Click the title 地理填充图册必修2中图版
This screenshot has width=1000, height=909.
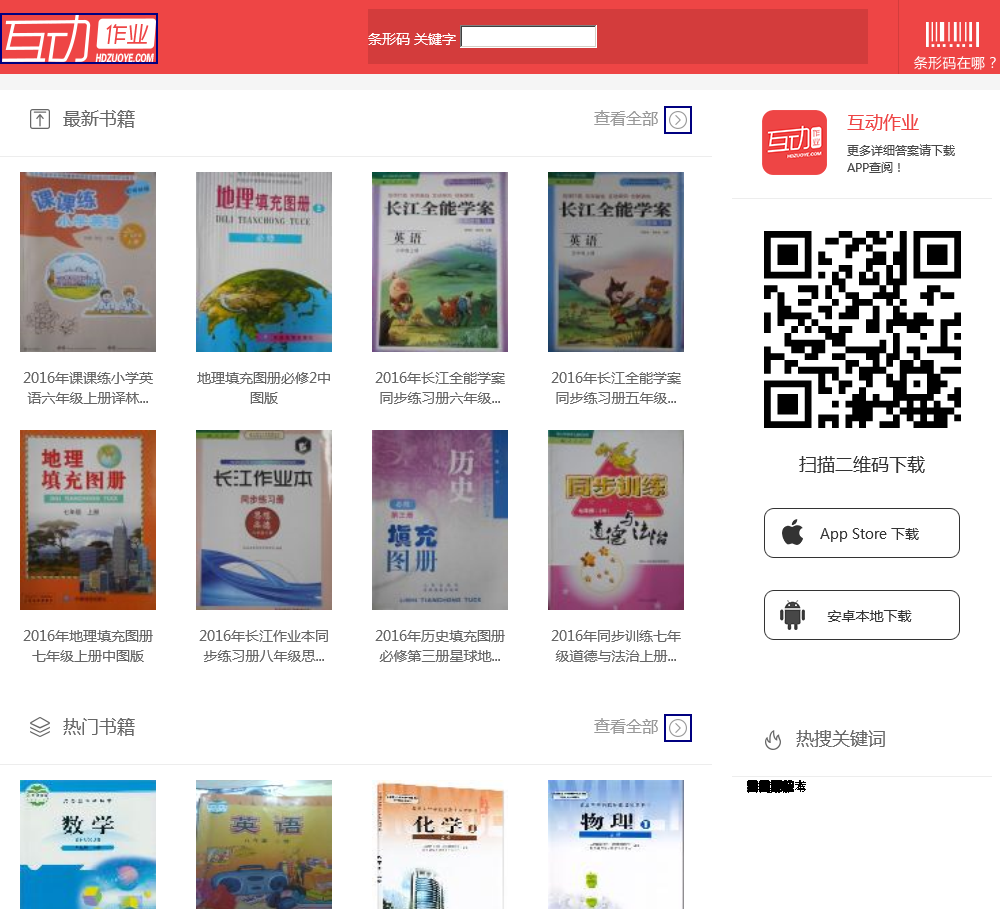click(x=264, y=388)
